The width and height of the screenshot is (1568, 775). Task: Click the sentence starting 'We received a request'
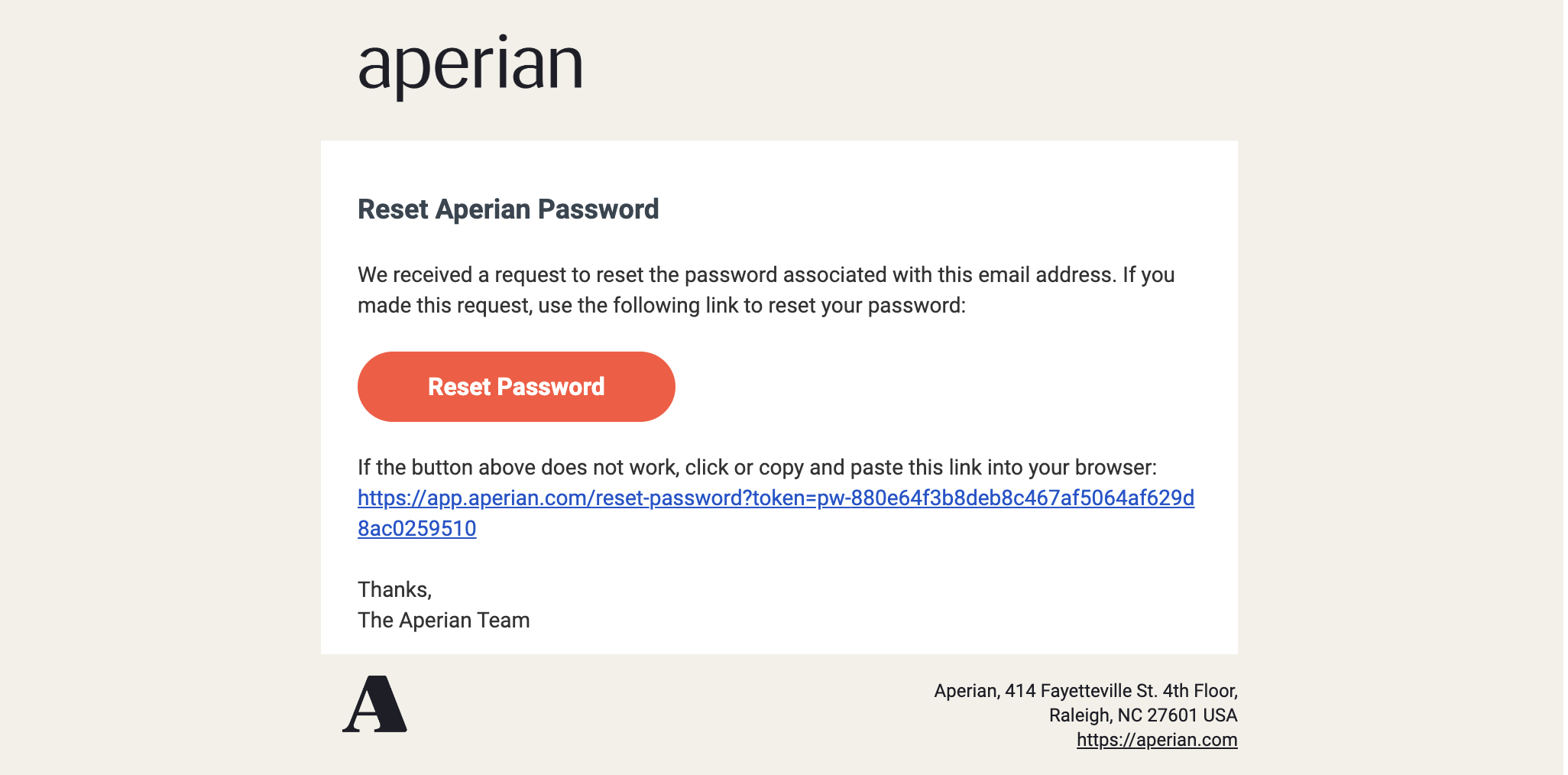point(766,275)
